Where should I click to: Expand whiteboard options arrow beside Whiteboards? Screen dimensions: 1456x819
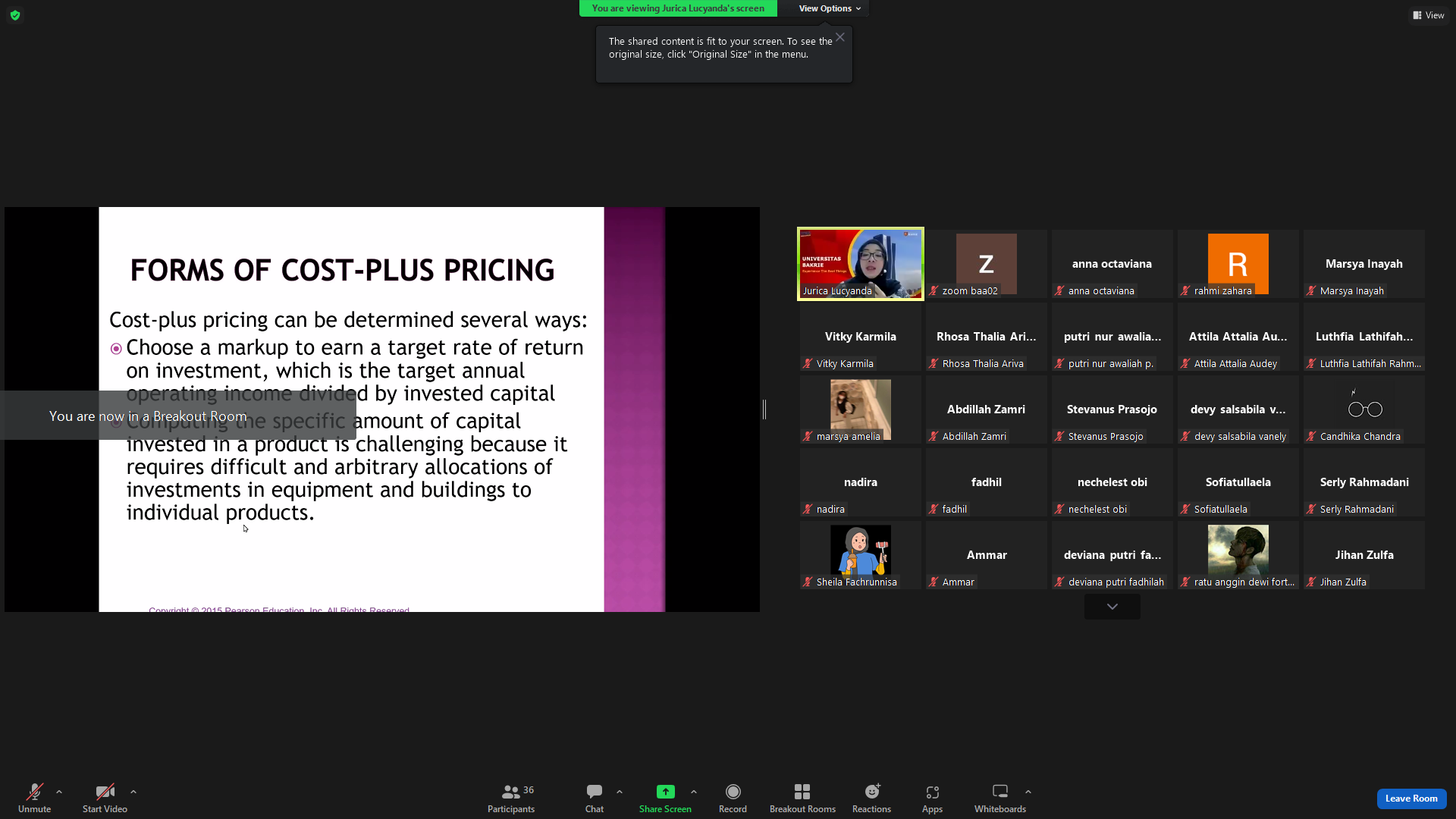[x=1028, y=792]
